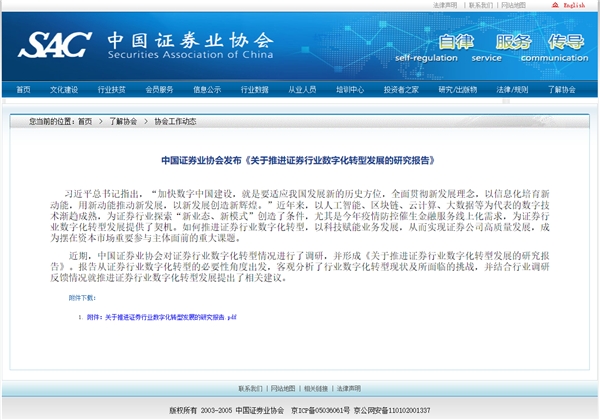This screenshot has width=600, height=420.
Task: Open footer 法律声明 link
Action: (349, 389)
